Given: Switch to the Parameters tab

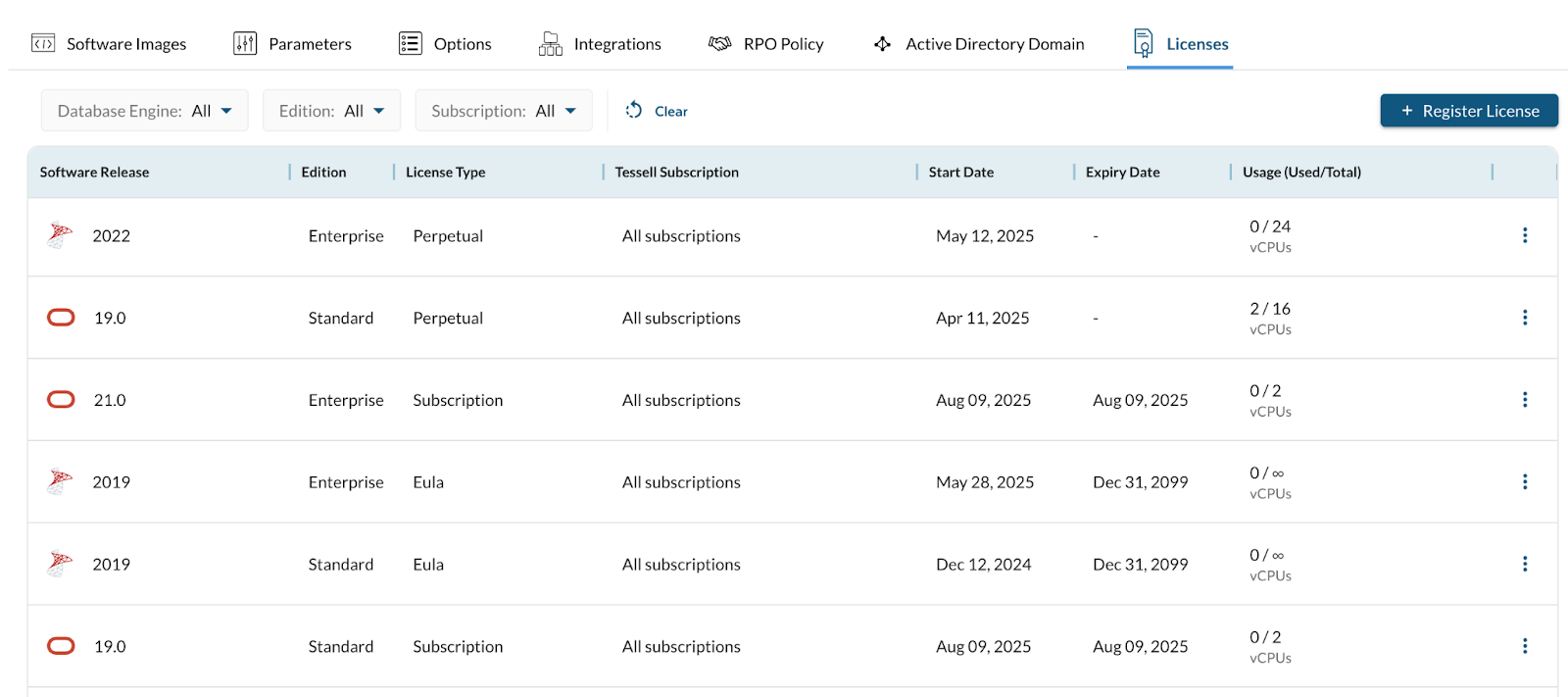Looking at the screenshot, I should (x=292, y=44).
